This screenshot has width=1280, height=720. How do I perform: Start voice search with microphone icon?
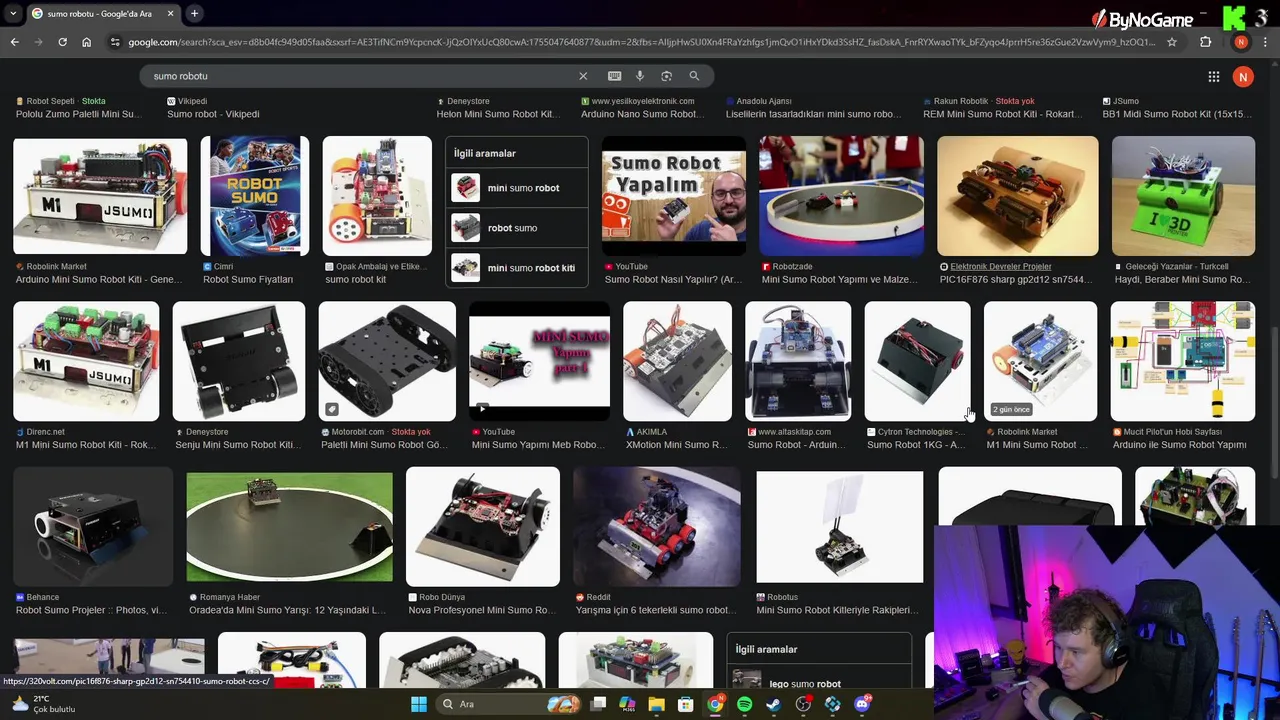(640, 76)
